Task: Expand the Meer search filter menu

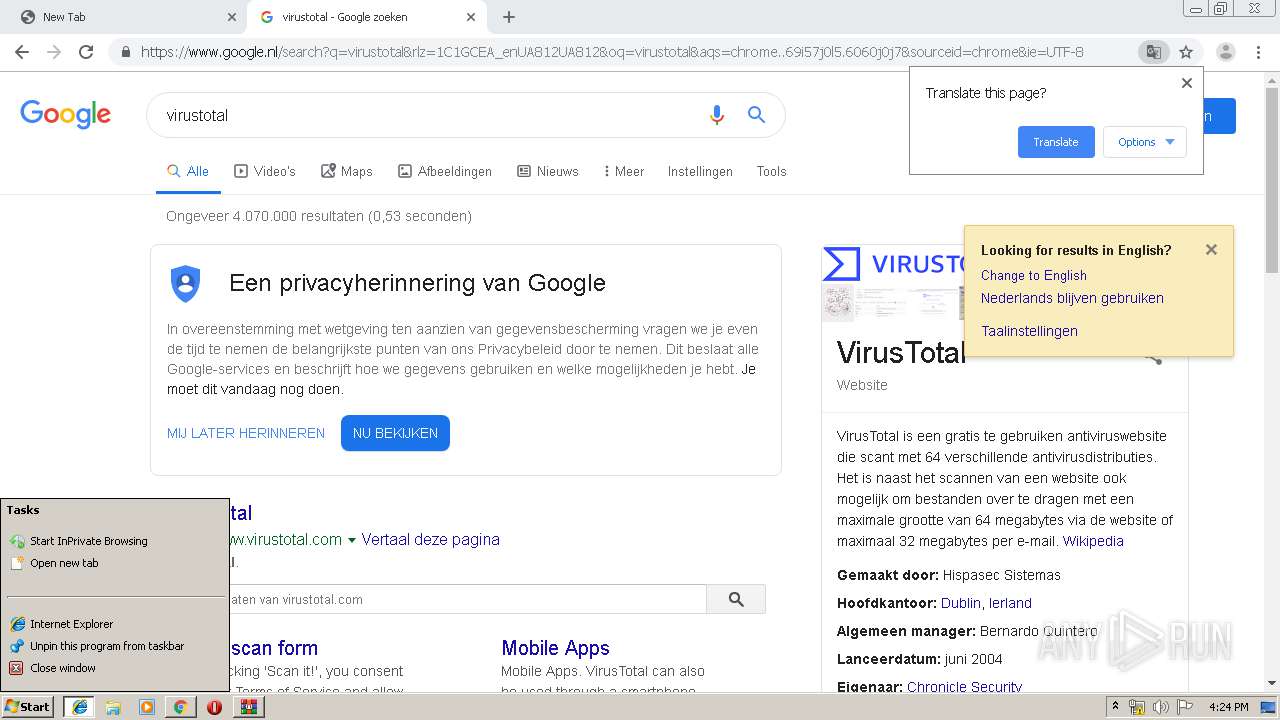Action: tap(623, 171)
